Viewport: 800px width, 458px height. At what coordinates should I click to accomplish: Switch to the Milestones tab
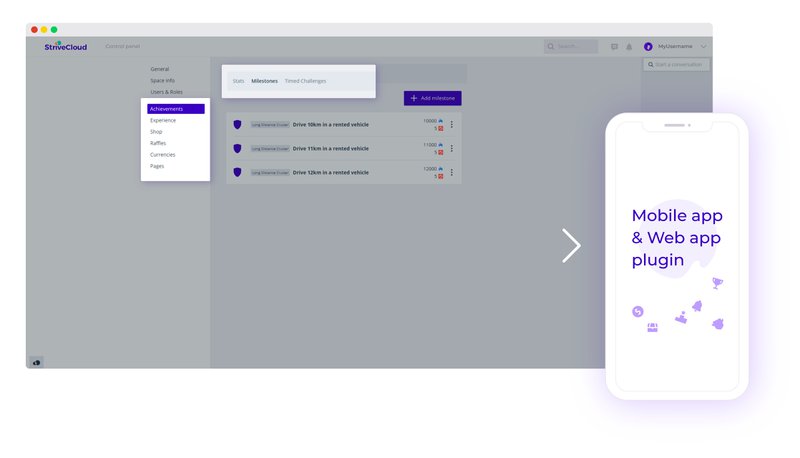(x=264, y=81)
